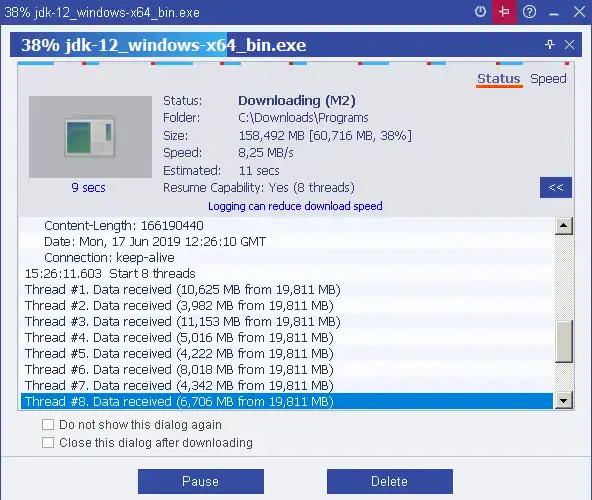Toggle the red pin window icon
Image resolution: width=592 pixels, height=500 pixels.
click(x=504, y=12)
